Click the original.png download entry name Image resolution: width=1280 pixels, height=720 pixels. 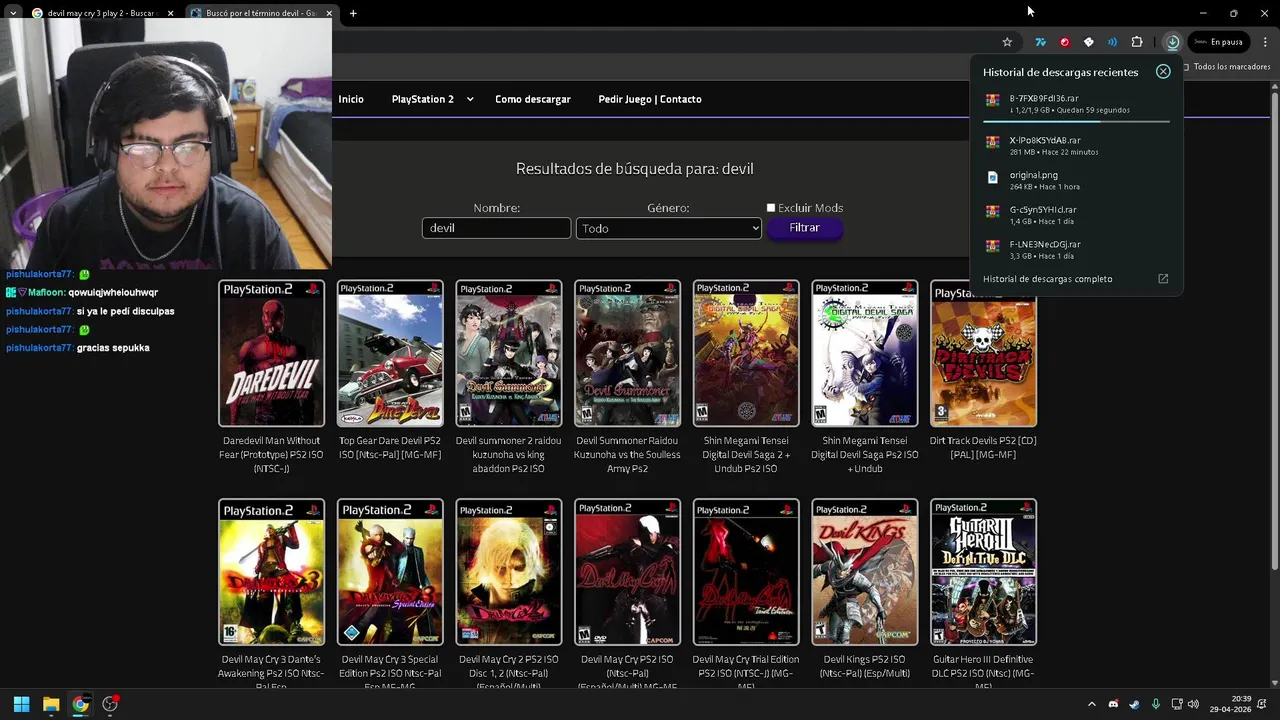(1033, 175)
